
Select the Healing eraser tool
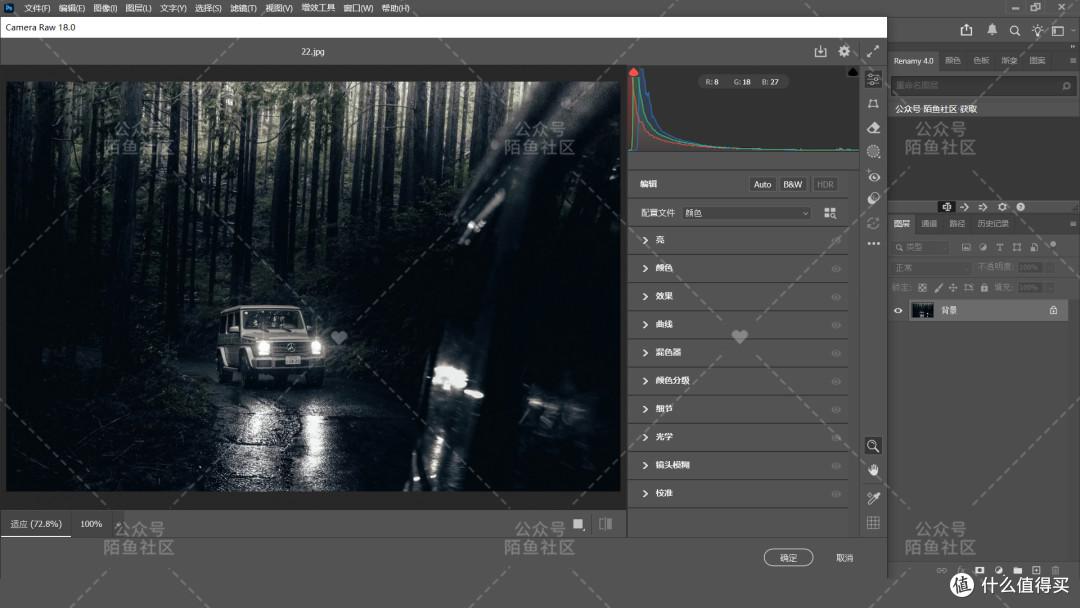click(873, 128)
